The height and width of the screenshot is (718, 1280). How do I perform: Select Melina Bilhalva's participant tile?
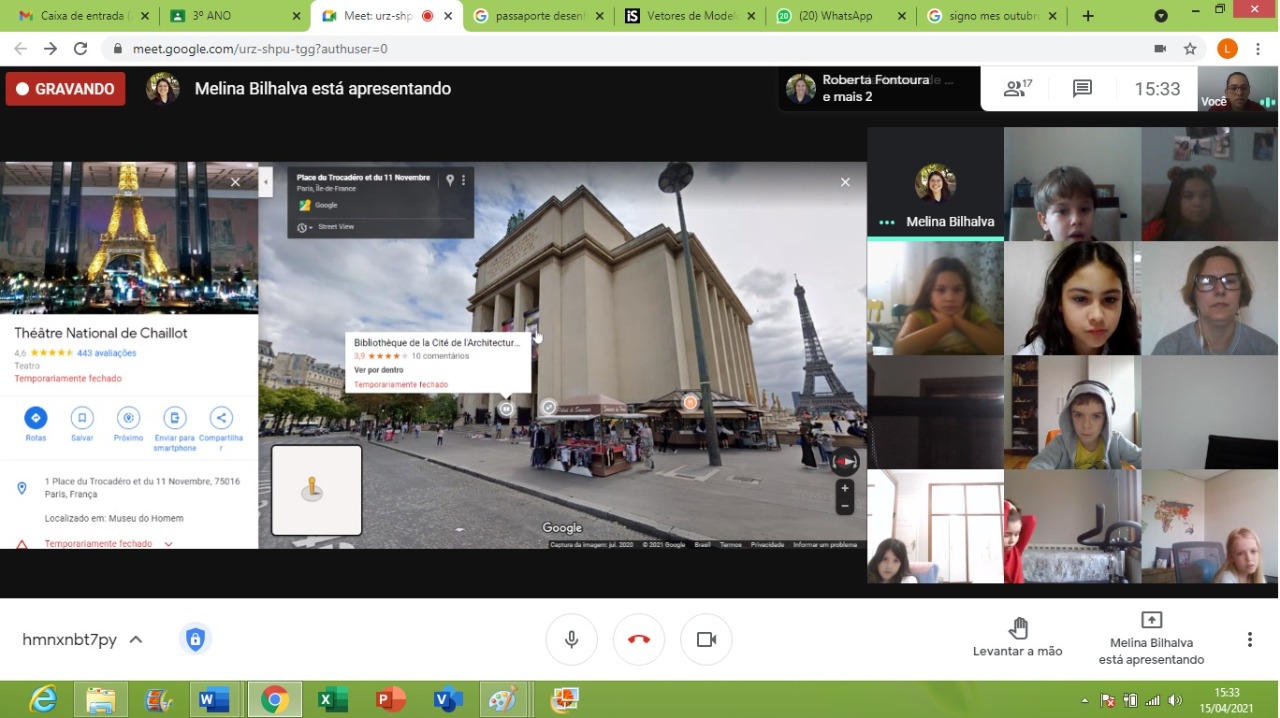(x=935, y=184)
